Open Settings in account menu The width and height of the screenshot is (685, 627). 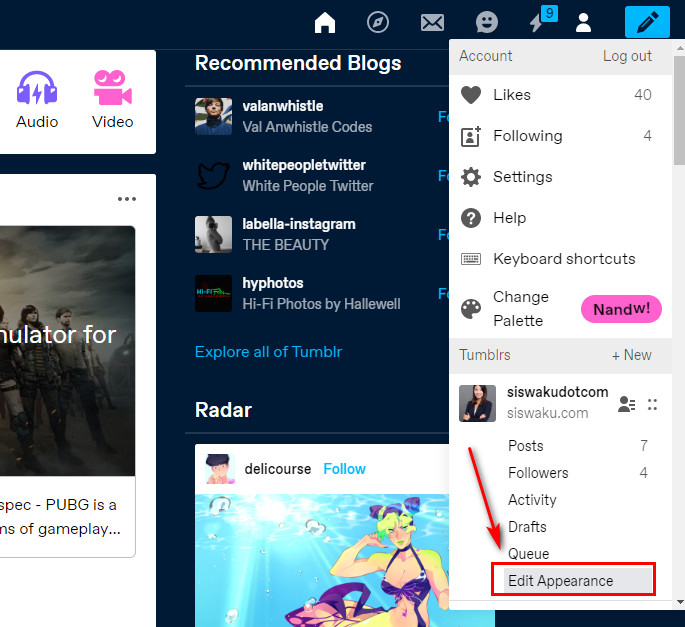pos(560,177)
